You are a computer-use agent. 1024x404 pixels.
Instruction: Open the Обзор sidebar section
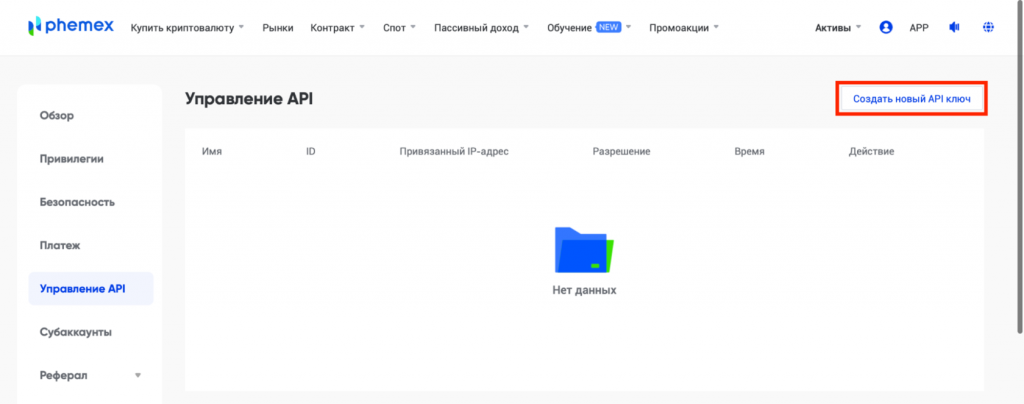pos(57,115)
